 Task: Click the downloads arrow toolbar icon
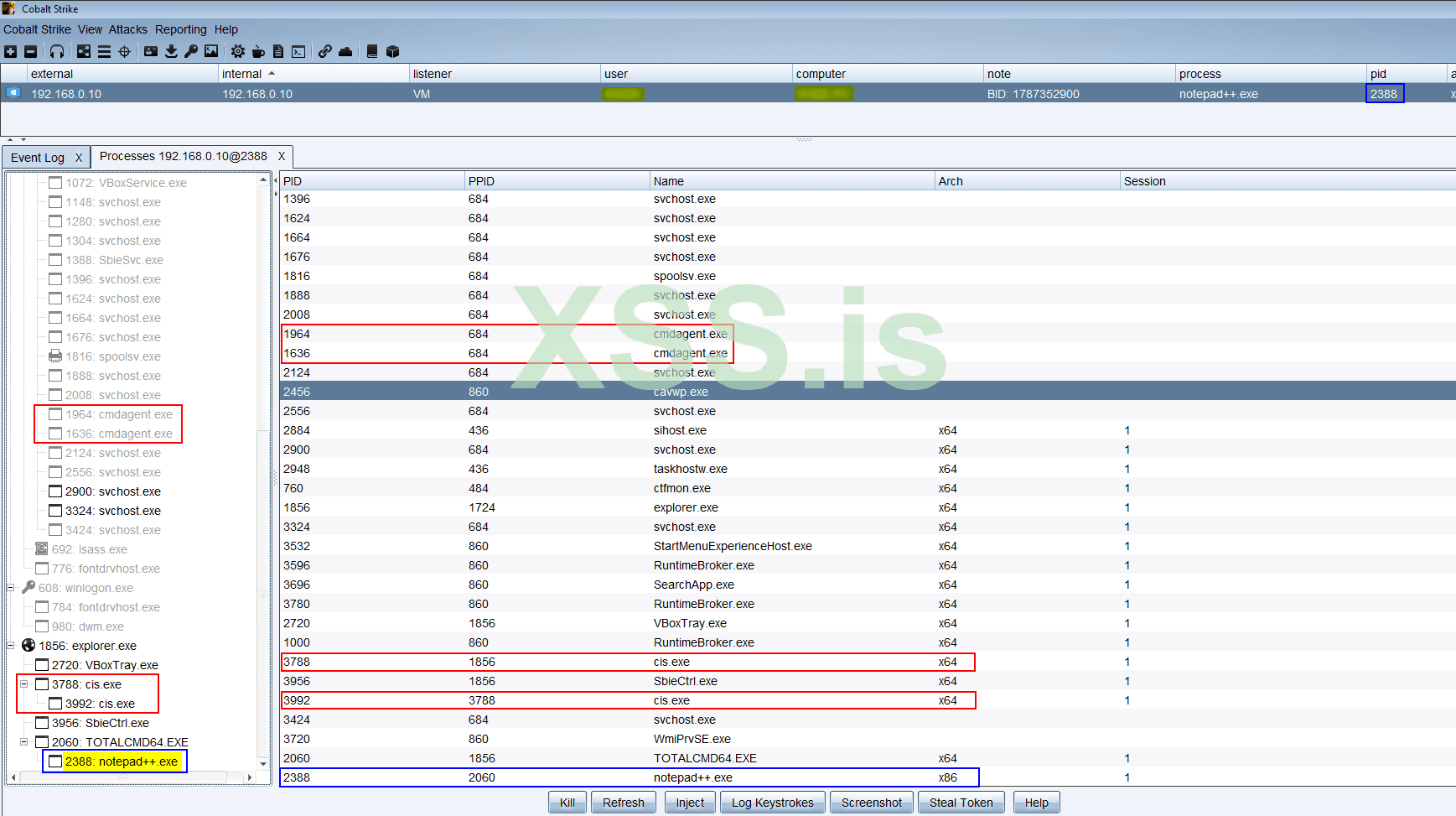point(171,52)
